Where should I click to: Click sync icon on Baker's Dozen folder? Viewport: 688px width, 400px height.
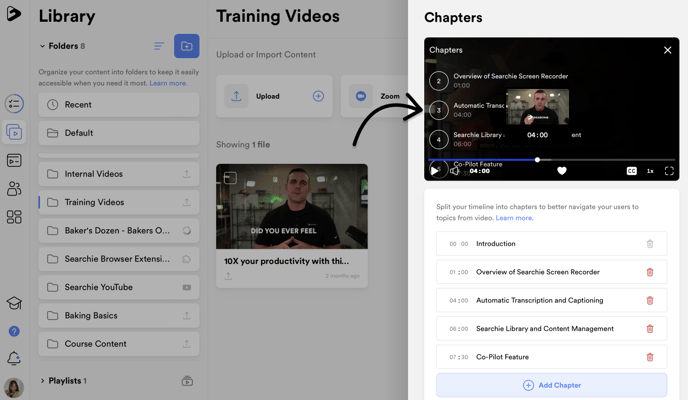(187, 230)
